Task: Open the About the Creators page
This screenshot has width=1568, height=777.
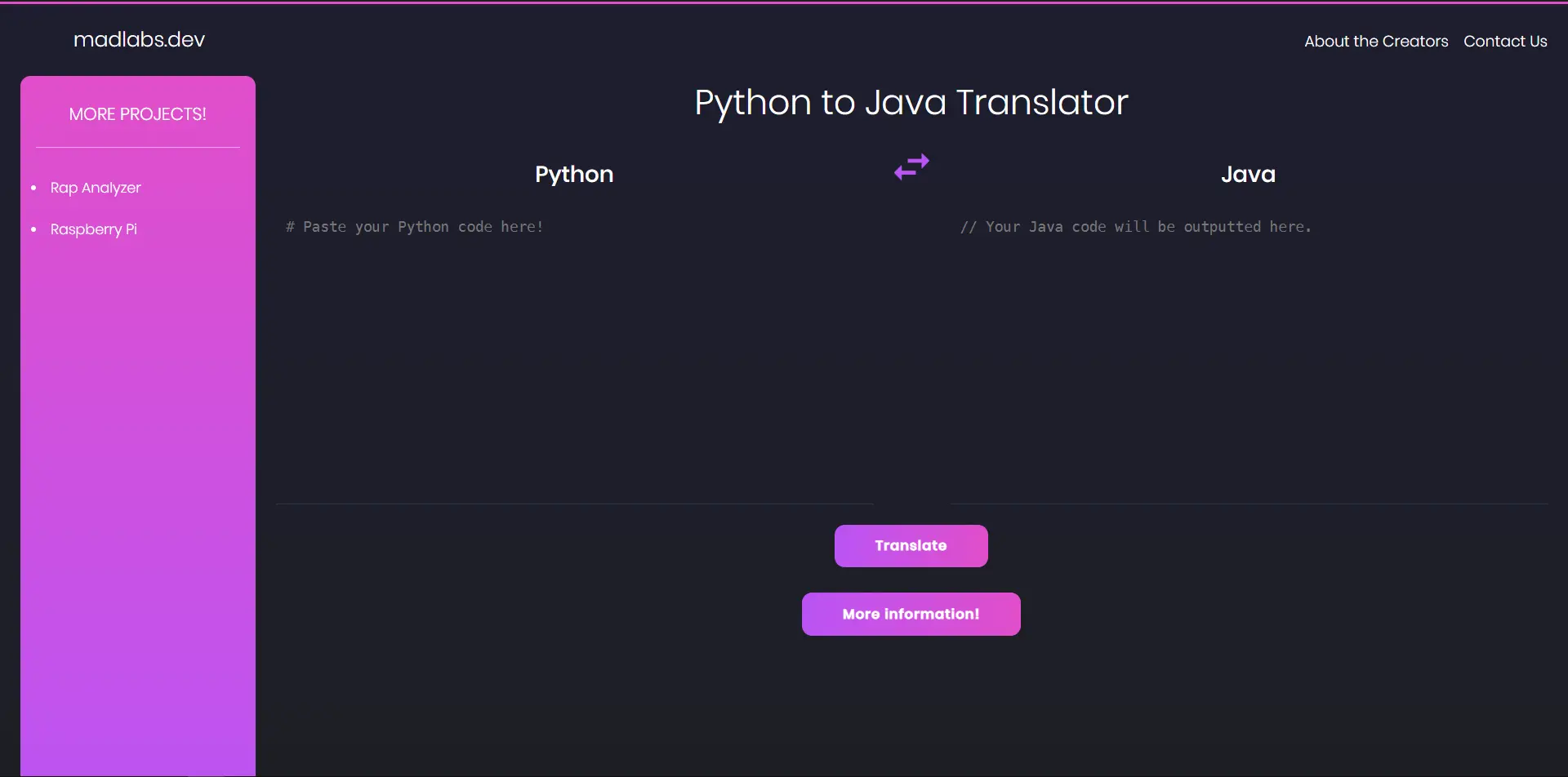Action: point(1375,41)
